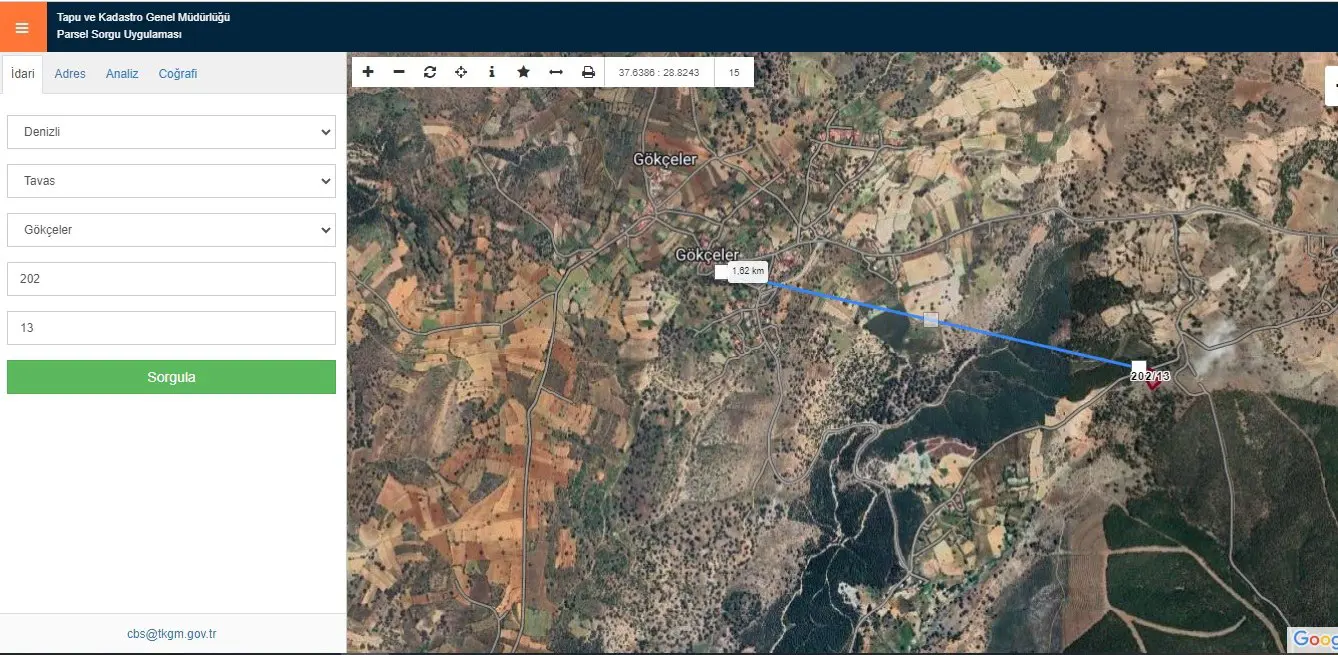Zoom out with the minus icon
This screenshot has height=655, width=1338.
pos(399,72)
